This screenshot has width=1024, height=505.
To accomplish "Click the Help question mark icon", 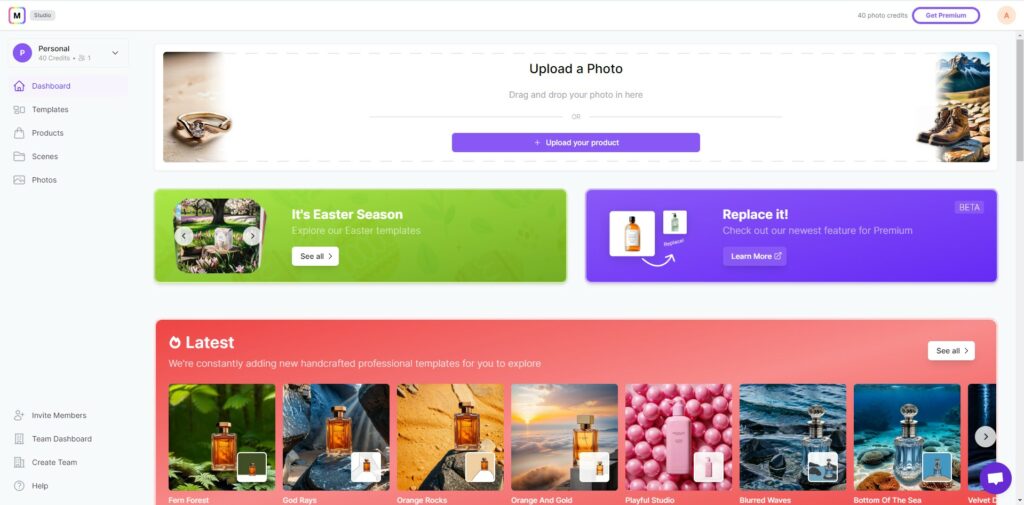I will 19,486.
